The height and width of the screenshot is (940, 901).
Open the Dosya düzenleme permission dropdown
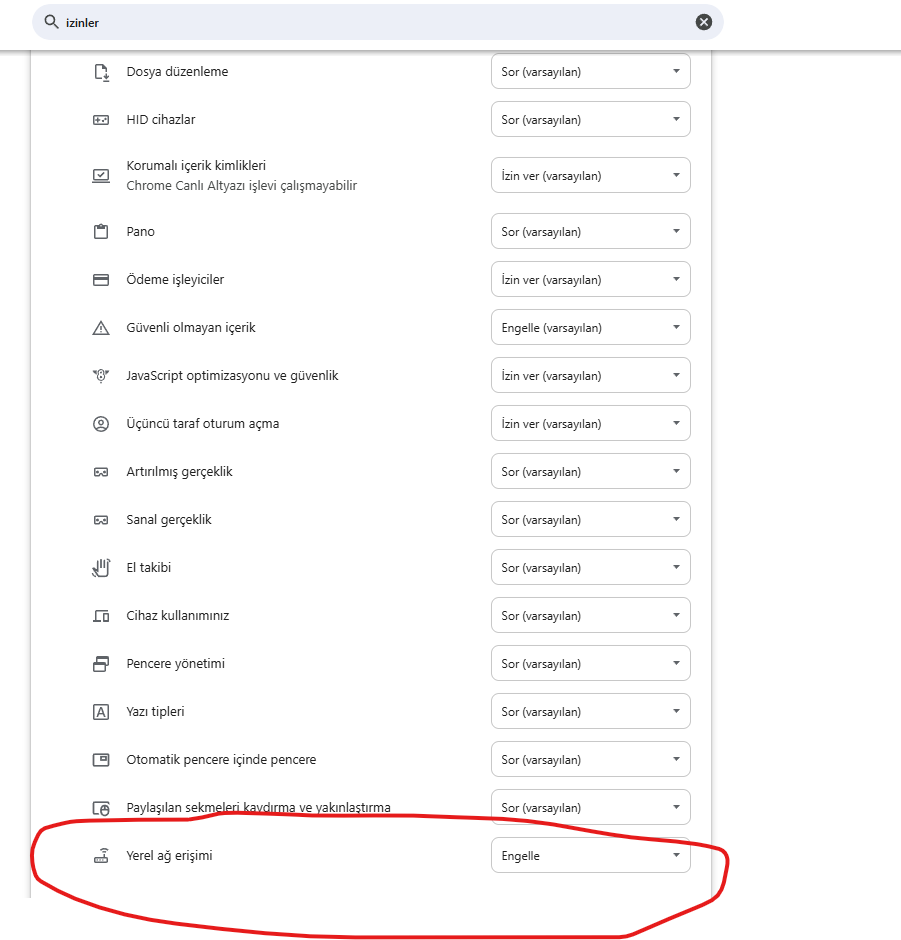coord(590,72)
